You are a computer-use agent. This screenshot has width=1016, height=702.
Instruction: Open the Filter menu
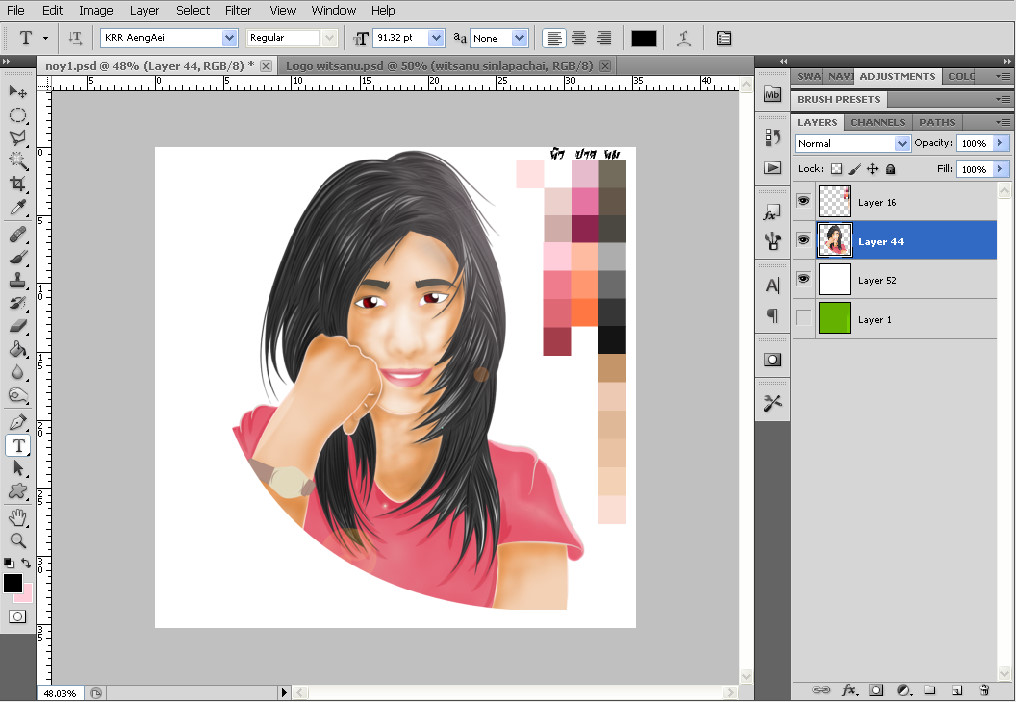pyautogui.click(x=238, y=10)
